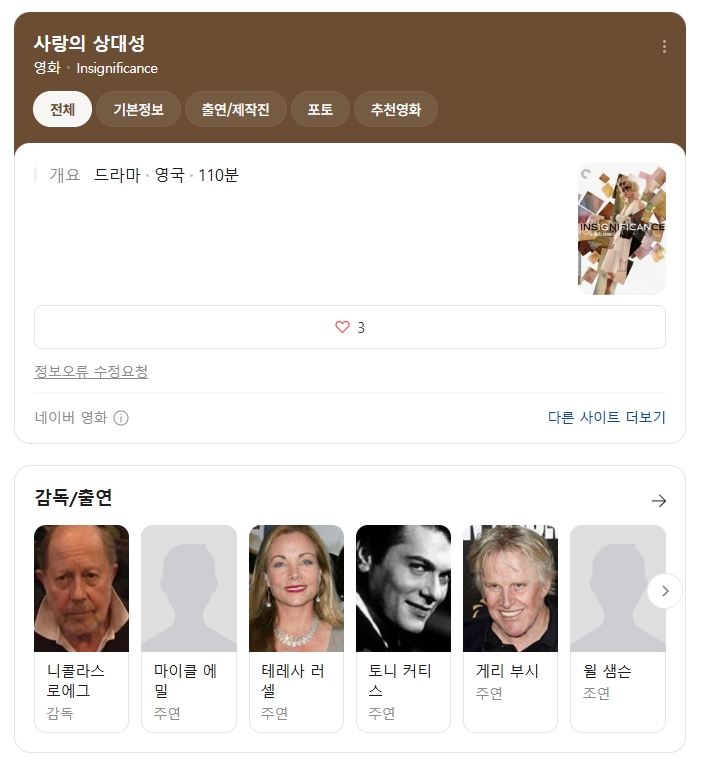Go to the 포토 tab
The image size is (701, 774).
point(320,110)
